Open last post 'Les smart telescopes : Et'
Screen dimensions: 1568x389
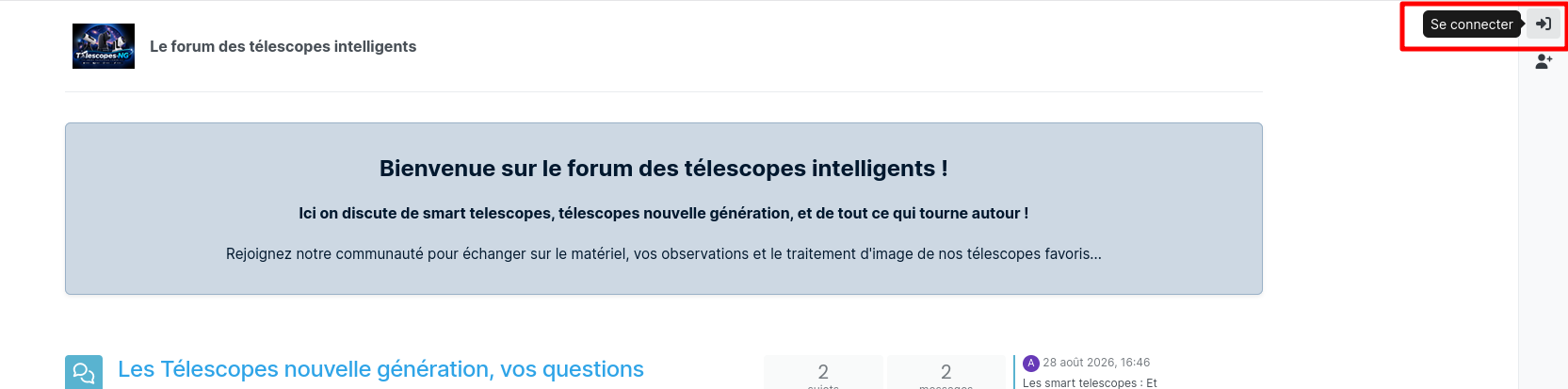(x=1090, y=382)
